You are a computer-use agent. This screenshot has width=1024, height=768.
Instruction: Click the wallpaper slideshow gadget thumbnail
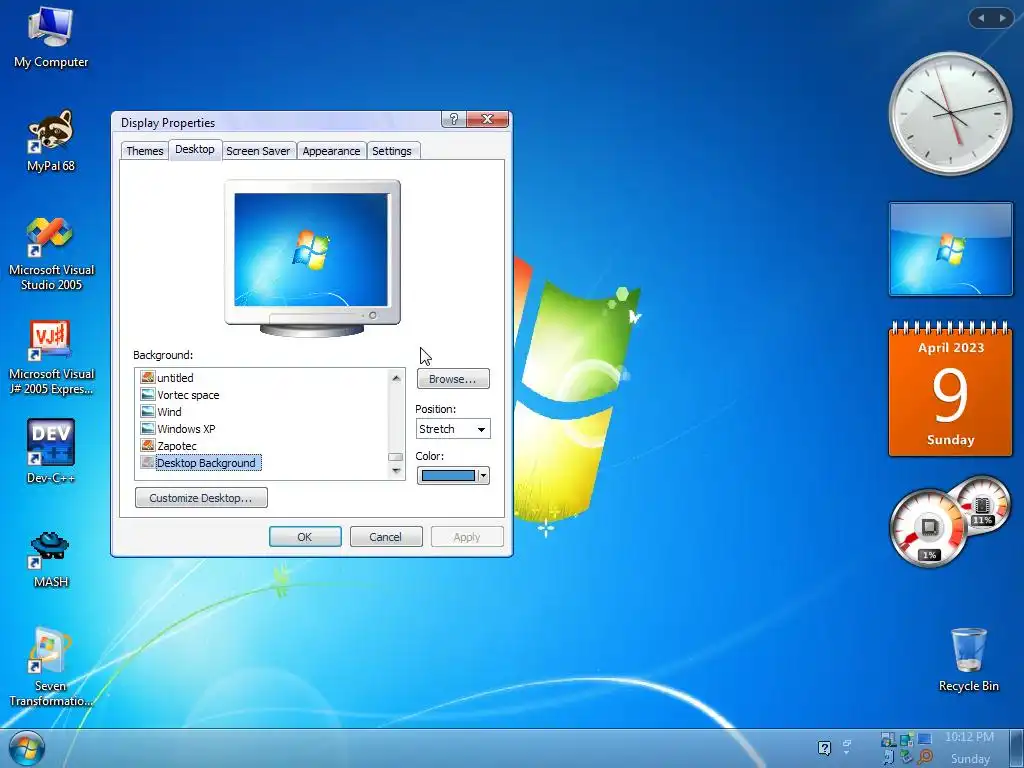(950, 249)
